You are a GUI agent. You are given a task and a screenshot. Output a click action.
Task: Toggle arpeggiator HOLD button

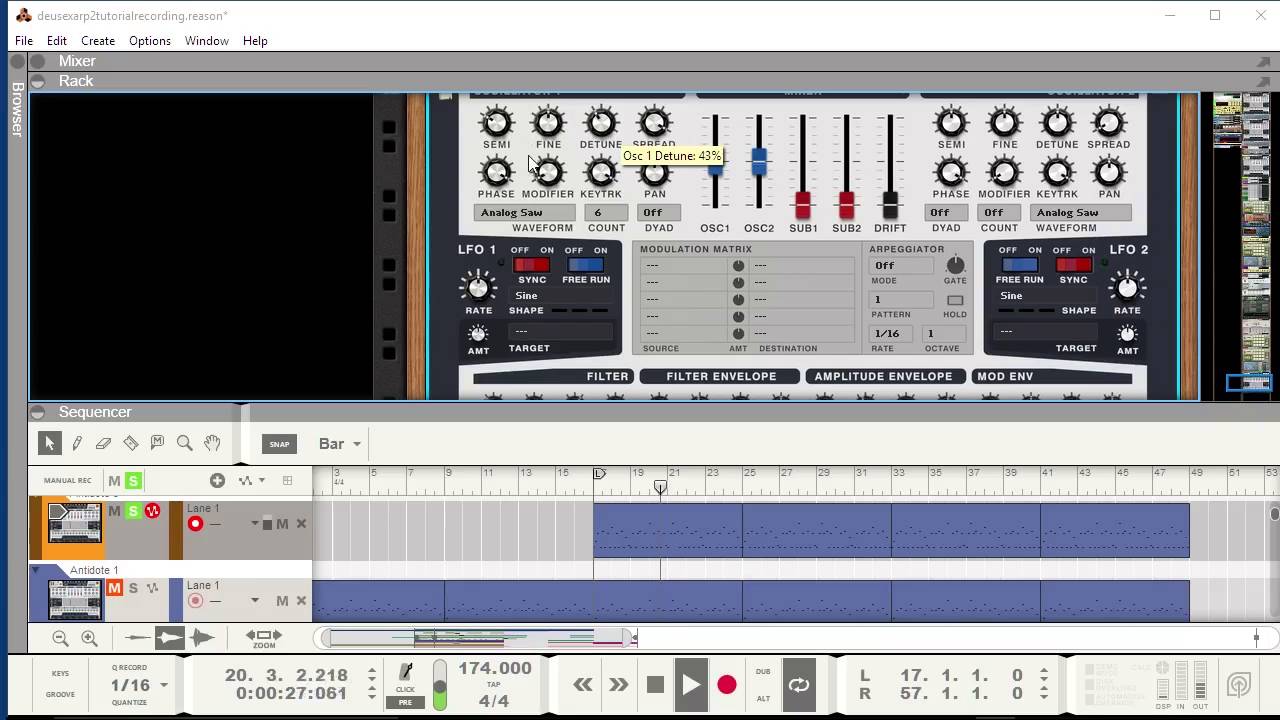click(955, 300)
